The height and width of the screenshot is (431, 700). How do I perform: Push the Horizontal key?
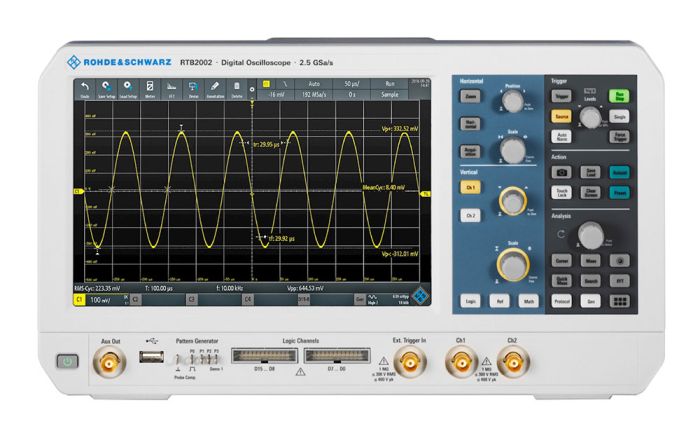pos(471,124)
